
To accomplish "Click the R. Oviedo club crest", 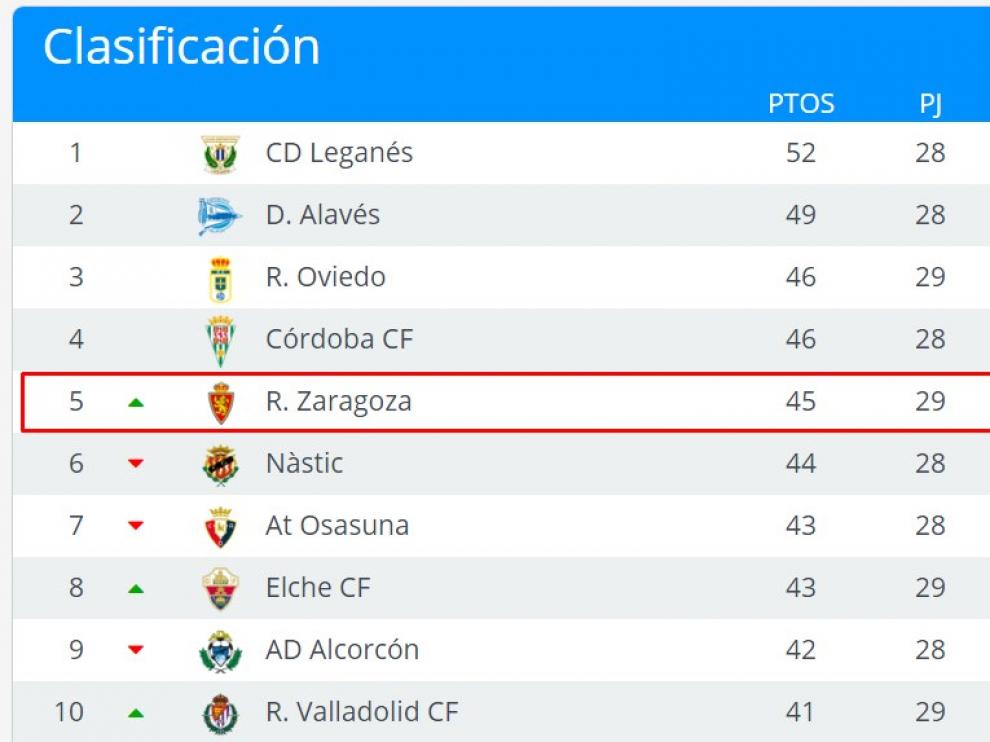I will tap(220, 279).
